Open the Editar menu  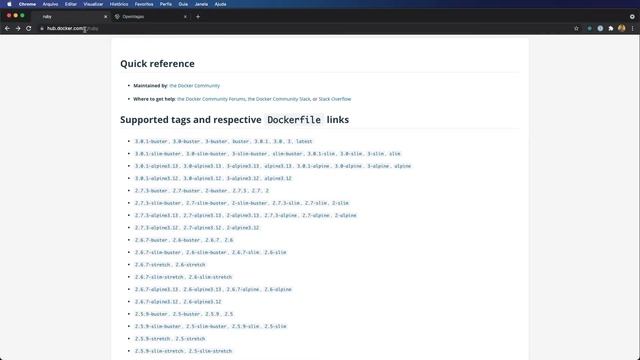[x=71, y=4]
